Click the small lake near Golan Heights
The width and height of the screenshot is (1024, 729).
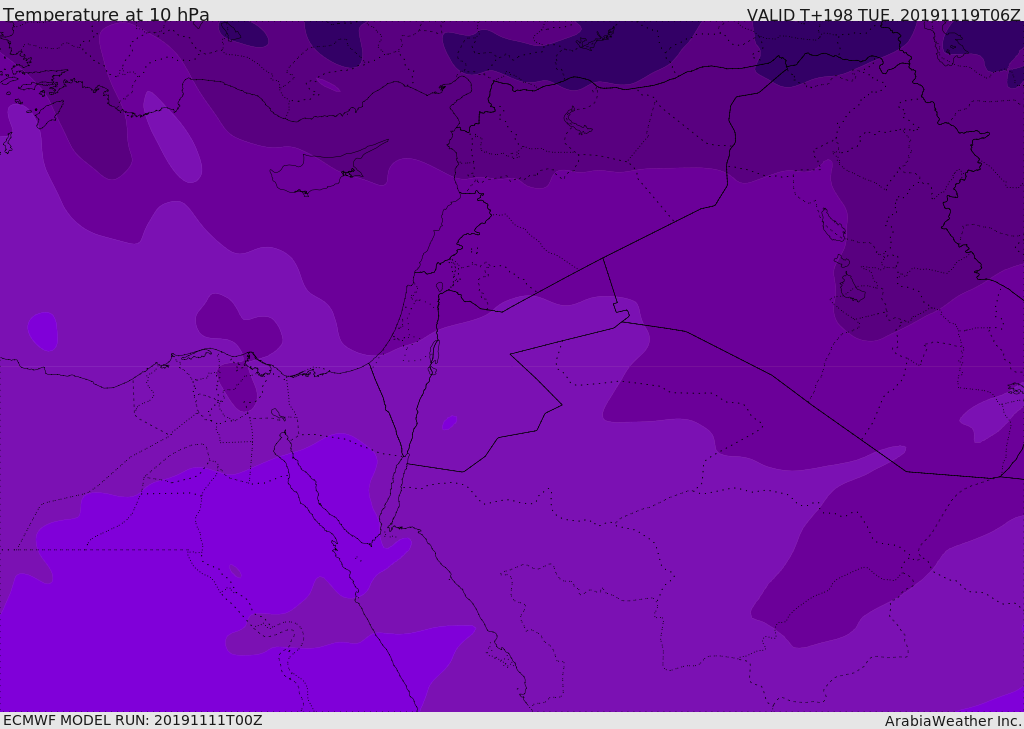(x=440, y=287)
